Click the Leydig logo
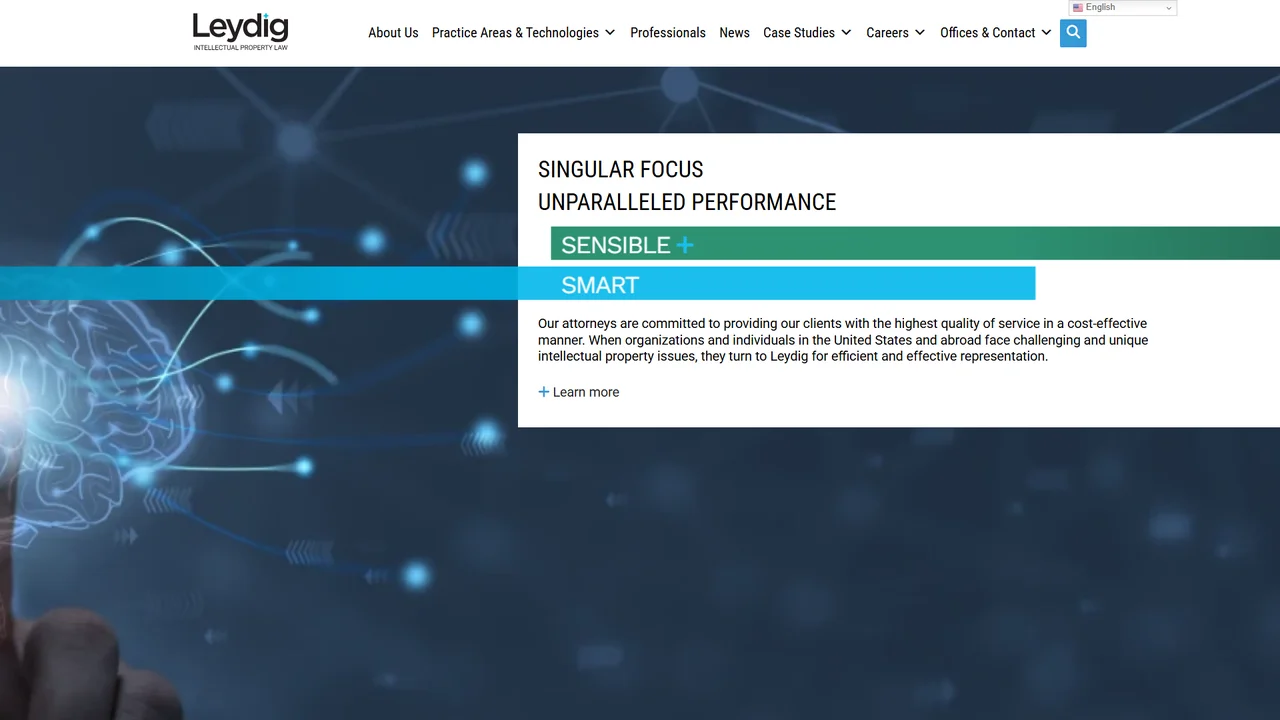The height and width of the screenshot is (720, 1280). click(240, 32)
